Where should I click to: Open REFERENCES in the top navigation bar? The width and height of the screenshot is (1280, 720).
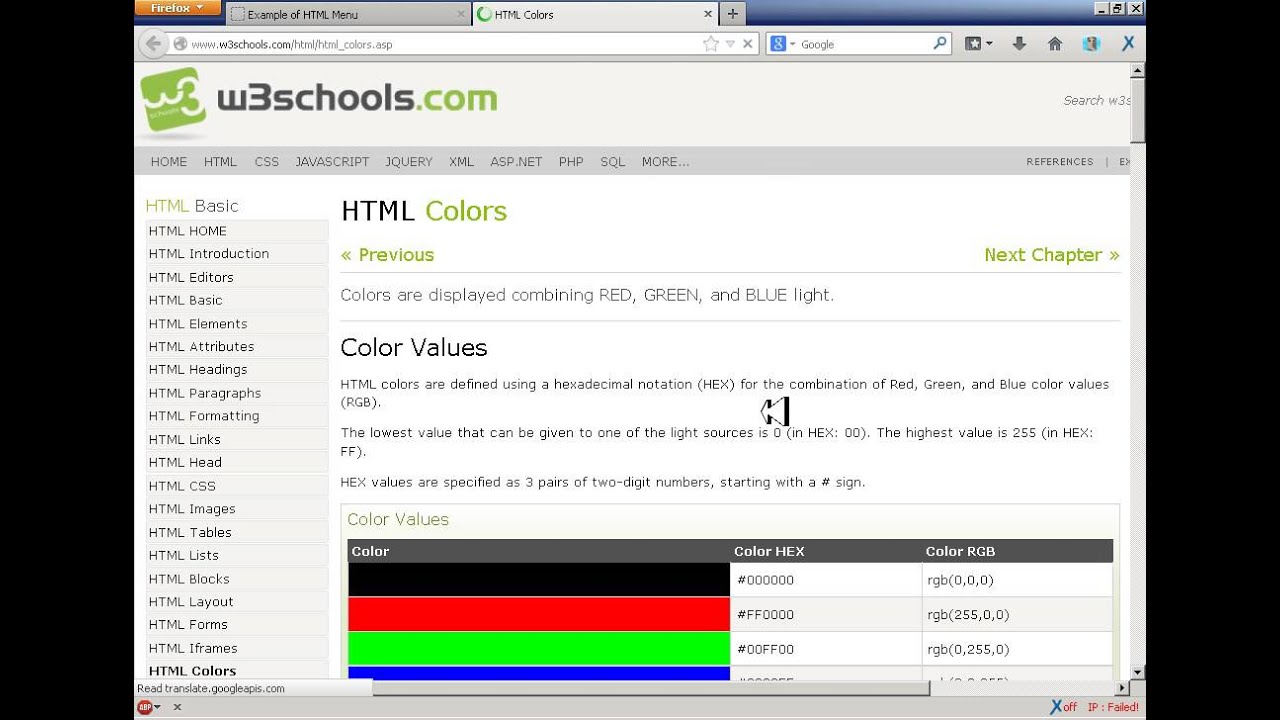(1059, 162)
